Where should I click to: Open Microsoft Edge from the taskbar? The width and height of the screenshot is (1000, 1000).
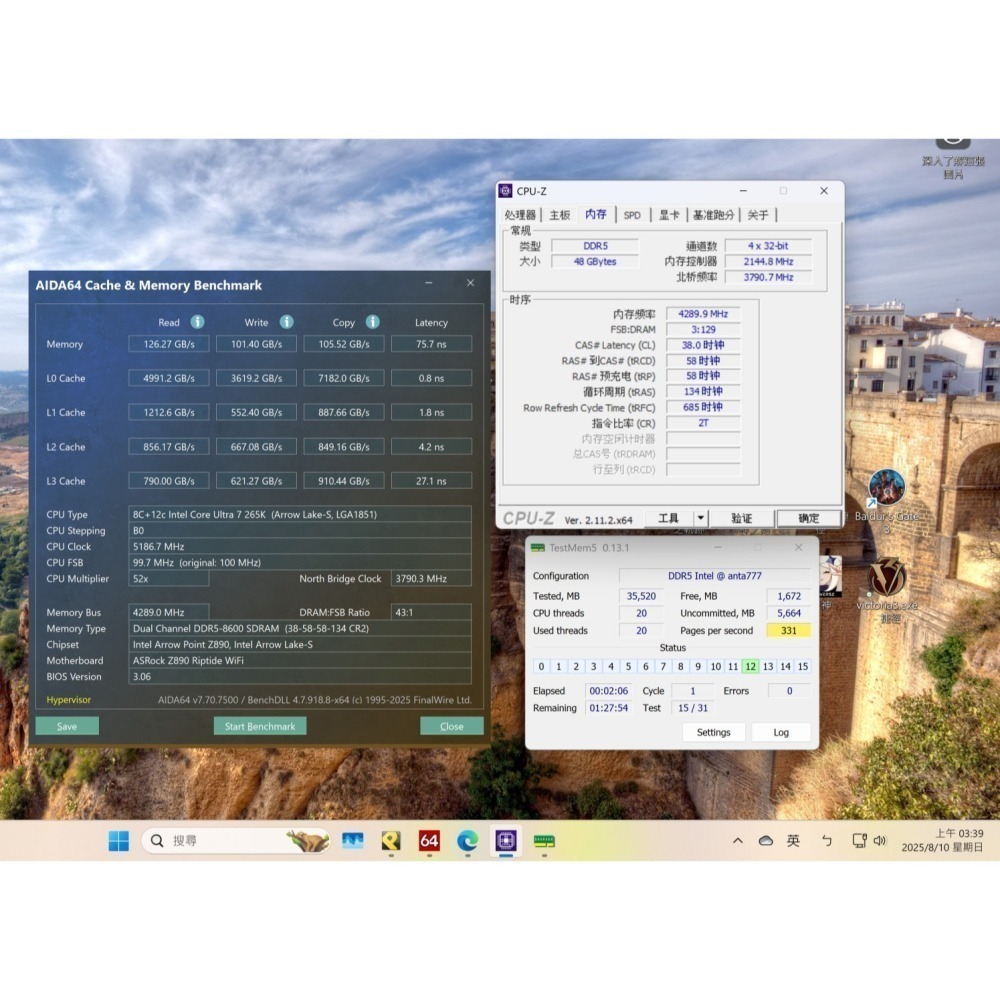point(467,841)
